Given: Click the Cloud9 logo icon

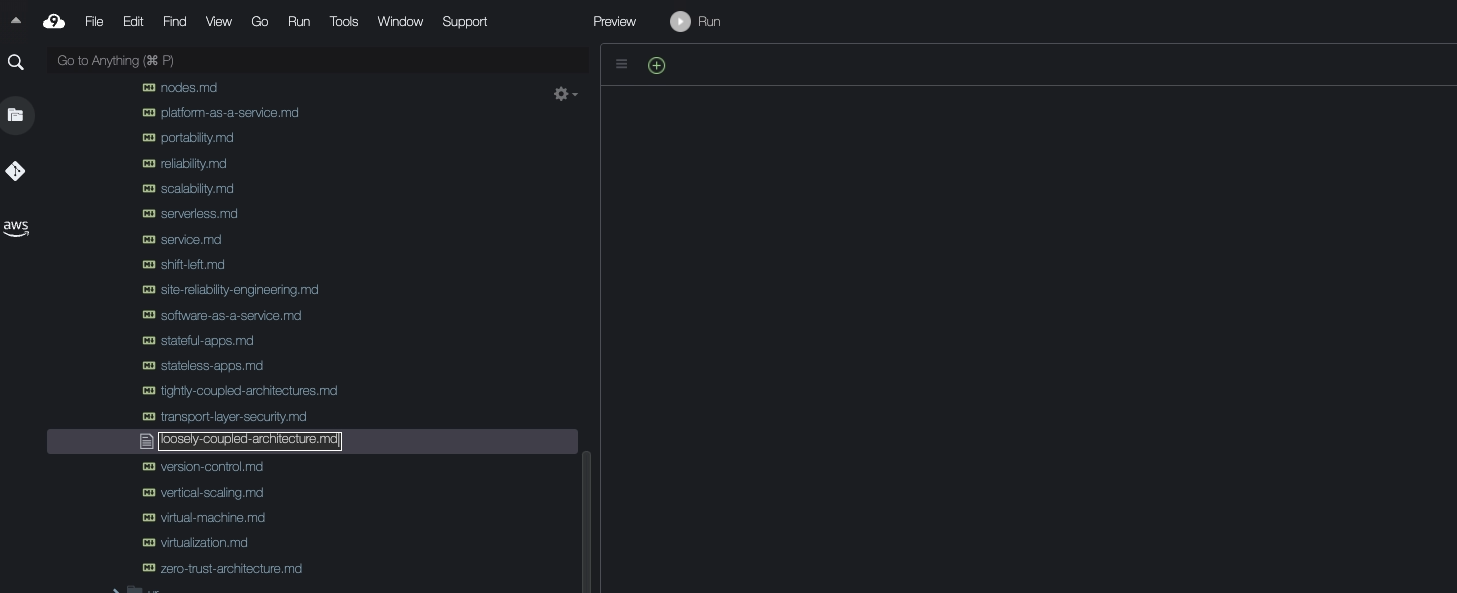Looking at the screenshot, I should [x=54, y=21].
